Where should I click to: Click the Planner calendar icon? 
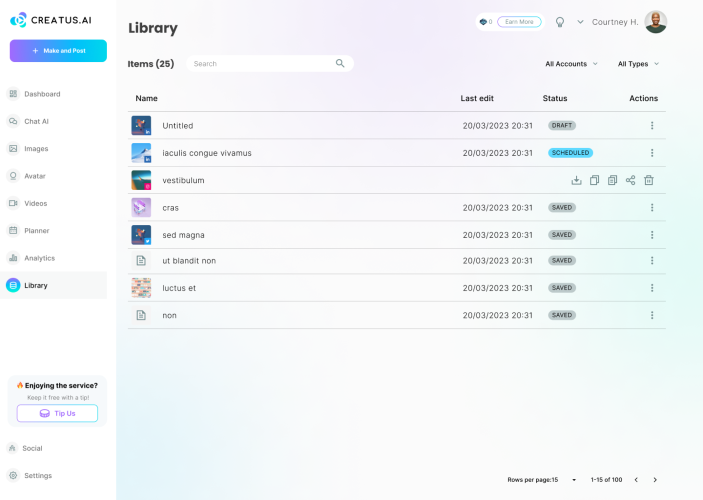pos(13,230)
